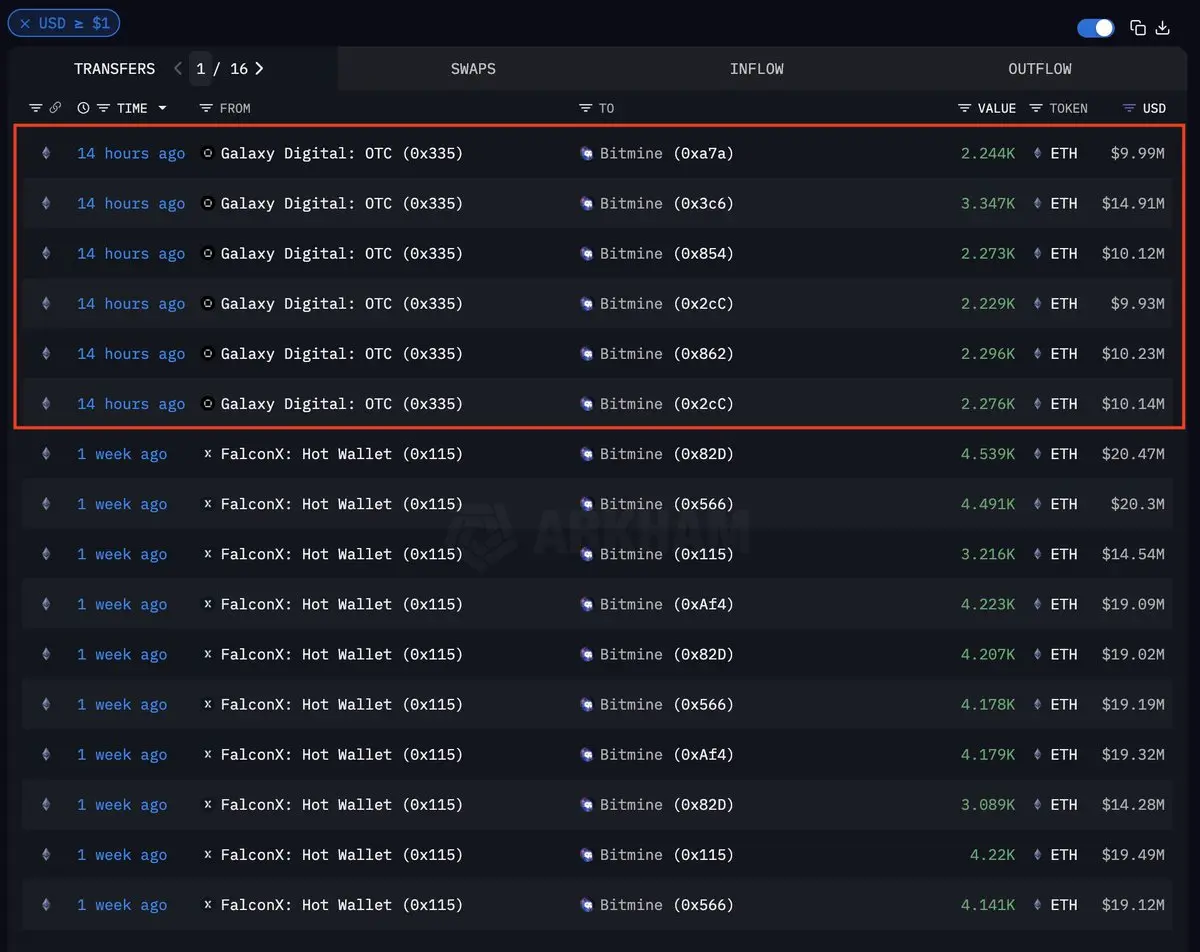Open the Bitmine (0x854) recipient
This screenshot has height=952, width=1200.
click(x=667, y=253)
